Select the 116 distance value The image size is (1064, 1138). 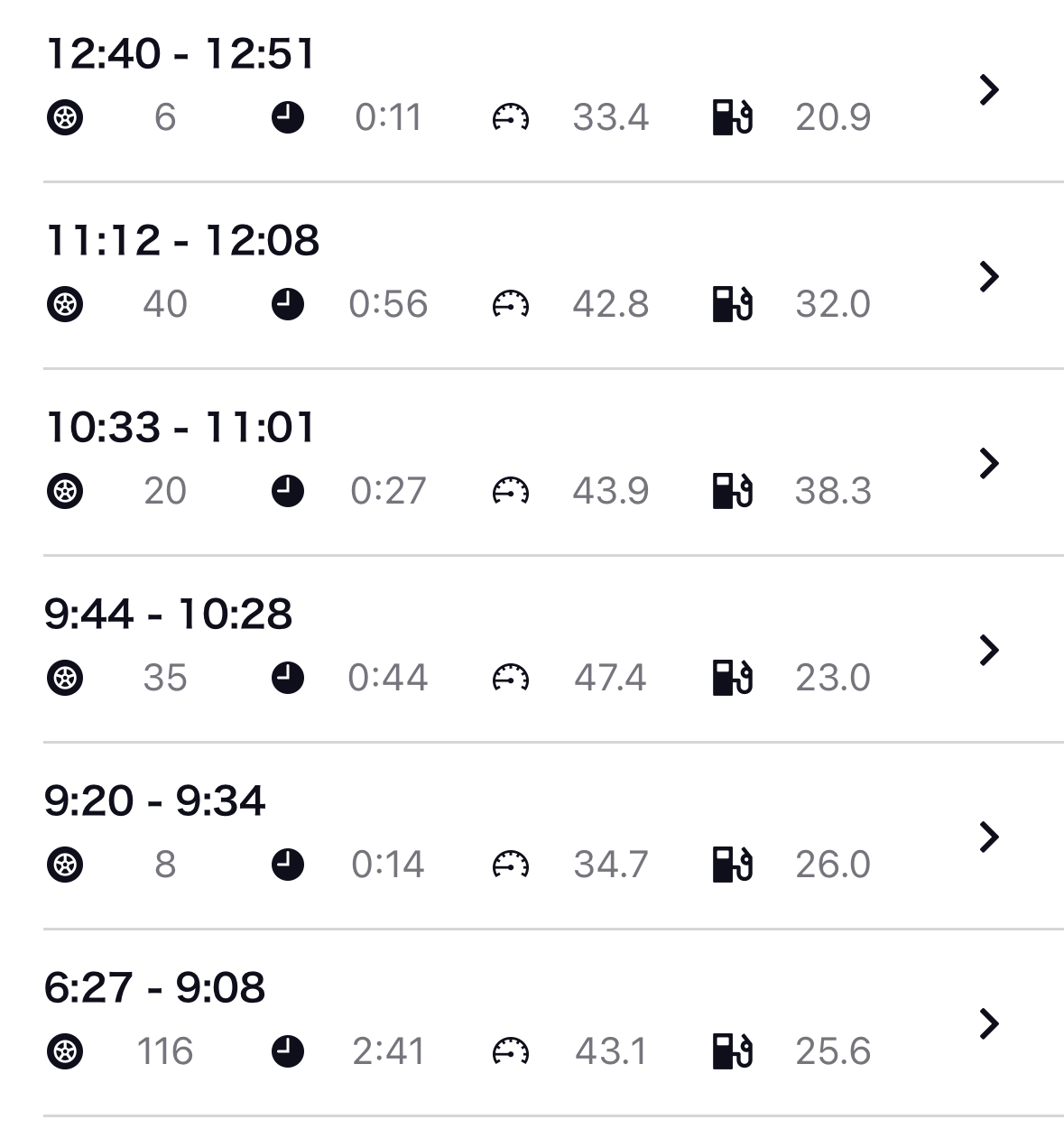point(165,1051)
